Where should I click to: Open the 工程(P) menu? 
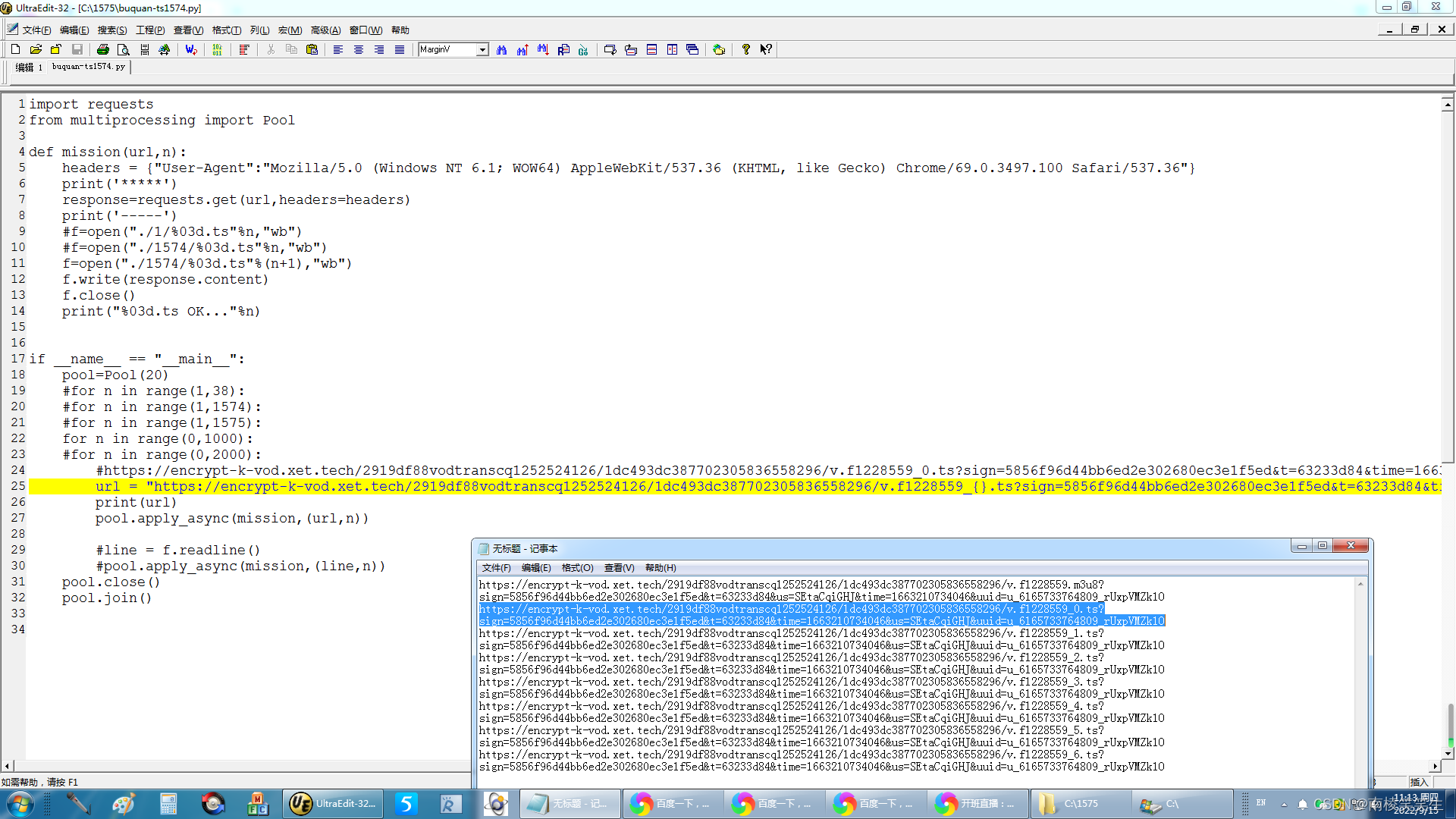pos(150,30)
